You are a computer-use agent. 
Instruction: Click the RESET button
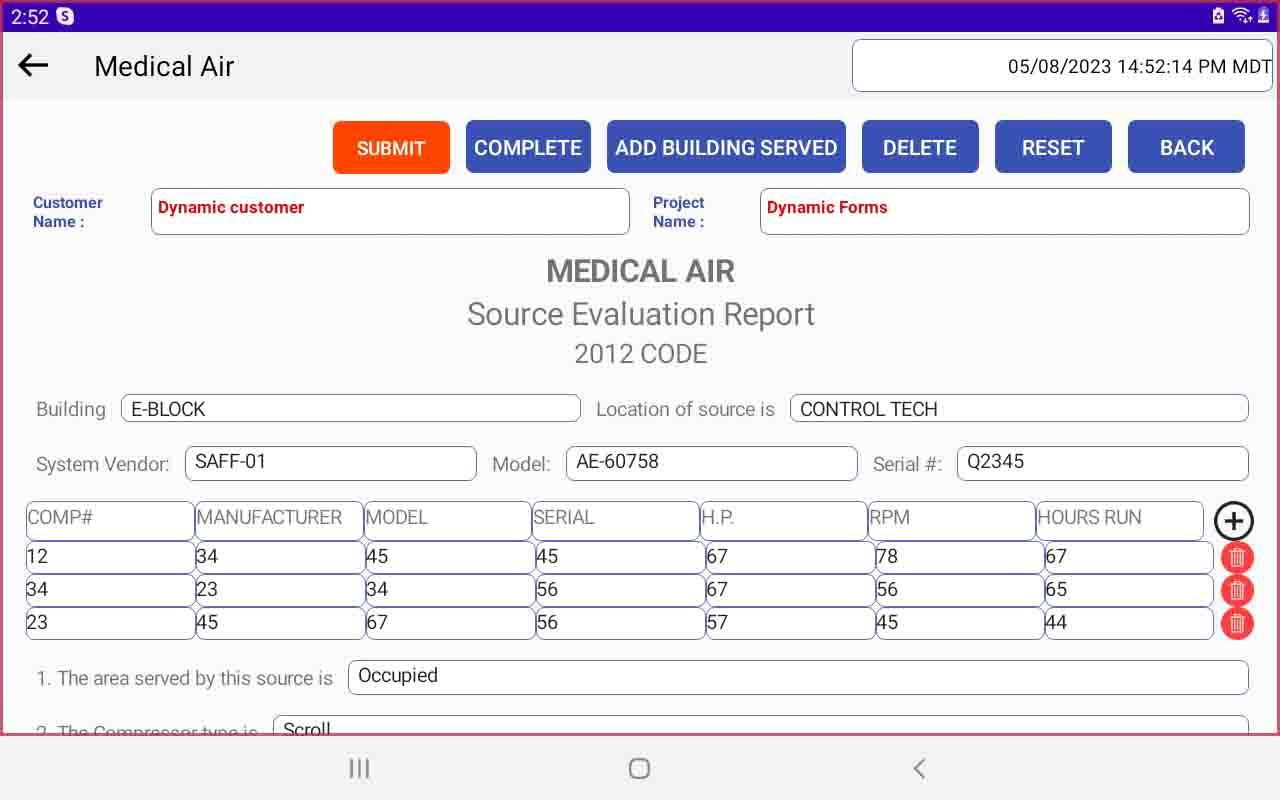pyautogui.click(x=1053, y=147)
